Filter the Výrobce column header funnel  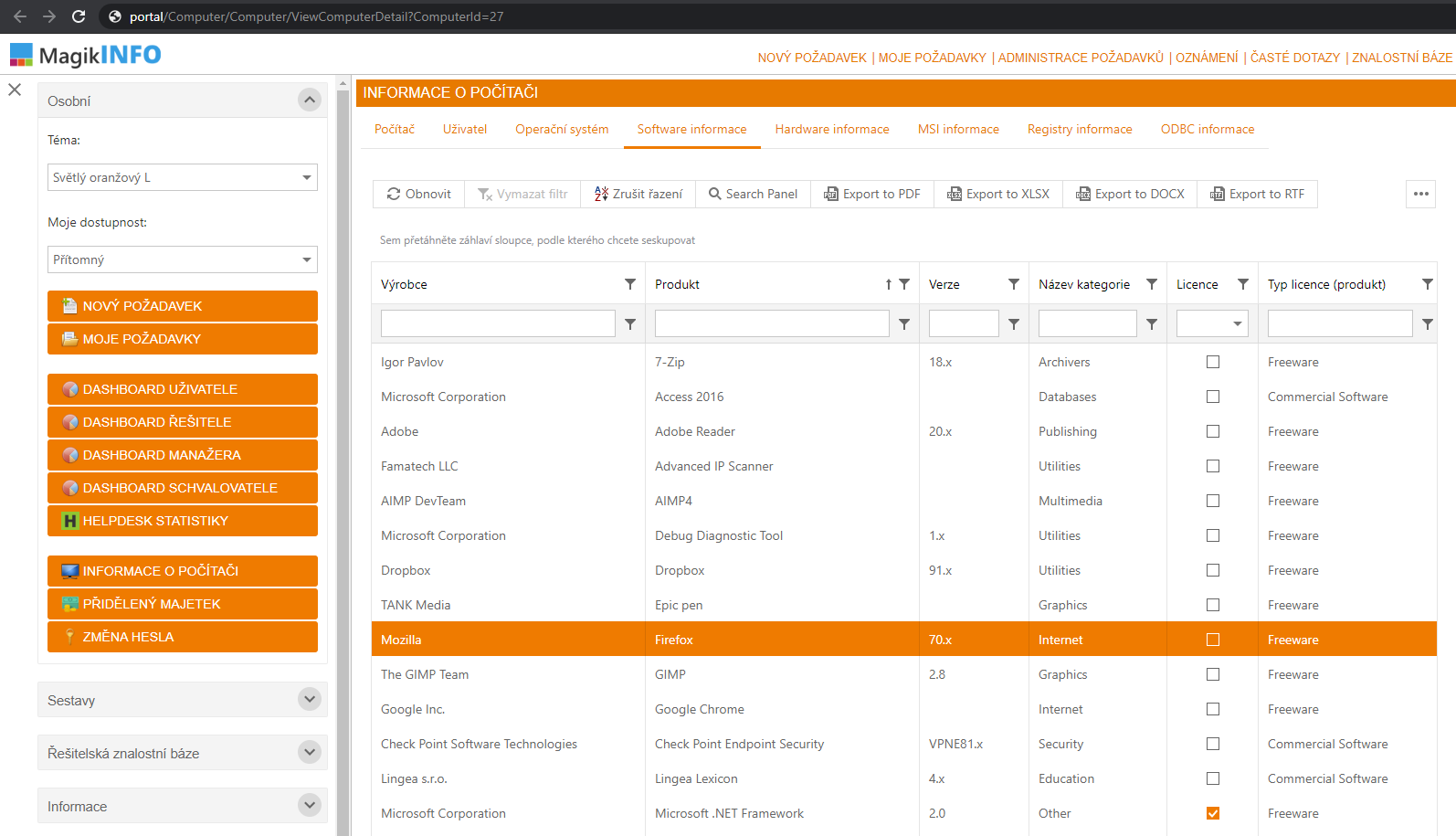pyautogui.click(x=630, y=284)
